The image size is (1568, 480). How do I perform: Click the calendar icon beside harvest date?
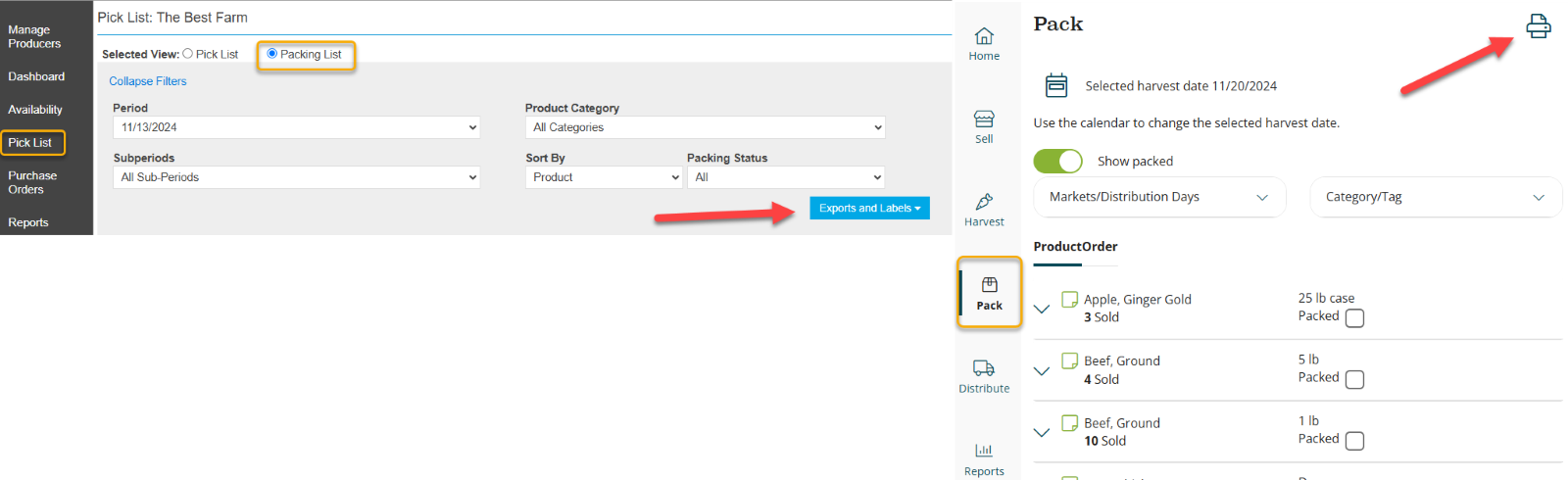pos(1056,85)
